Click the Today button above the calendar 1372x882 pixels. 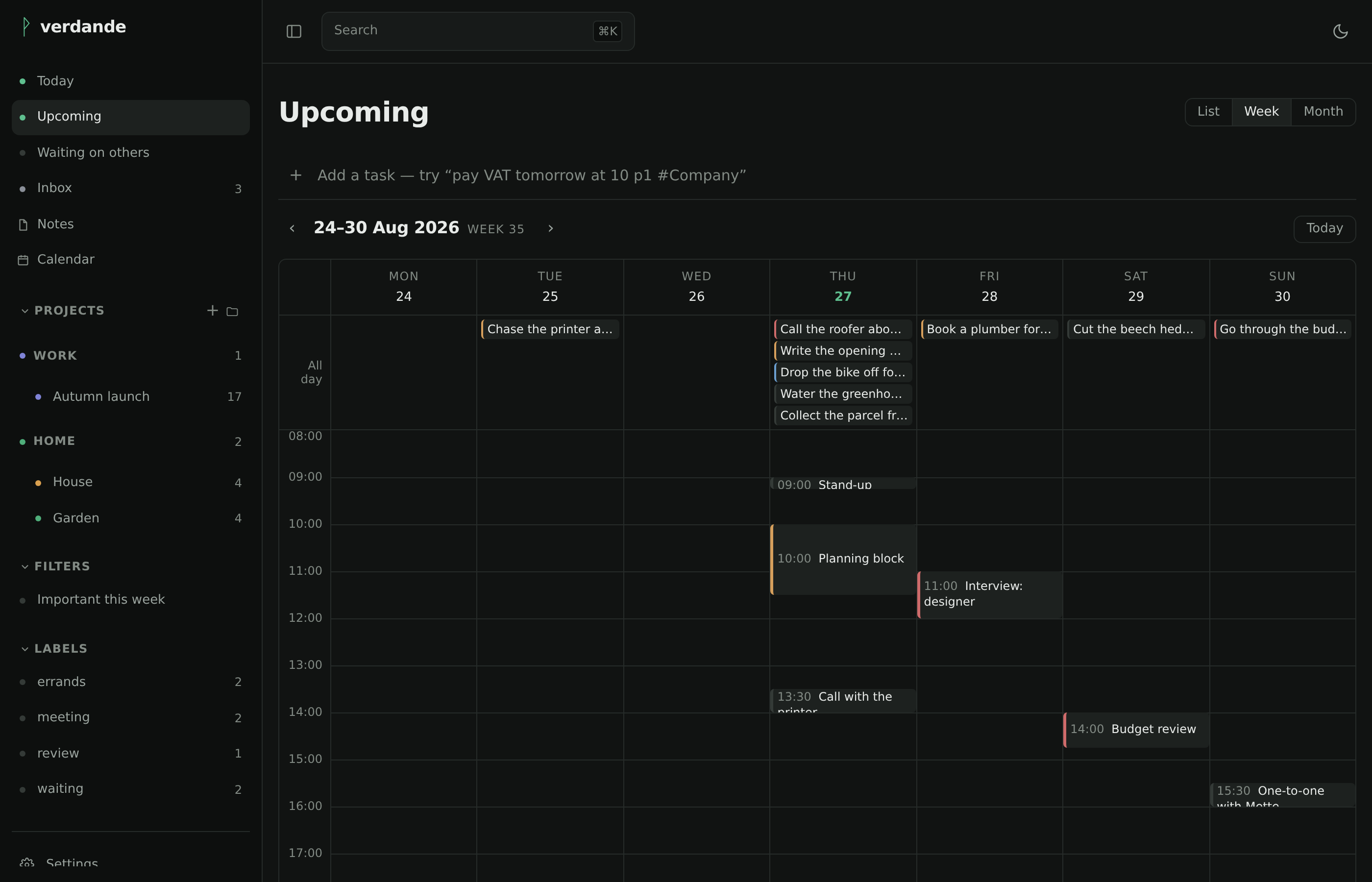tap(1324, 228)
